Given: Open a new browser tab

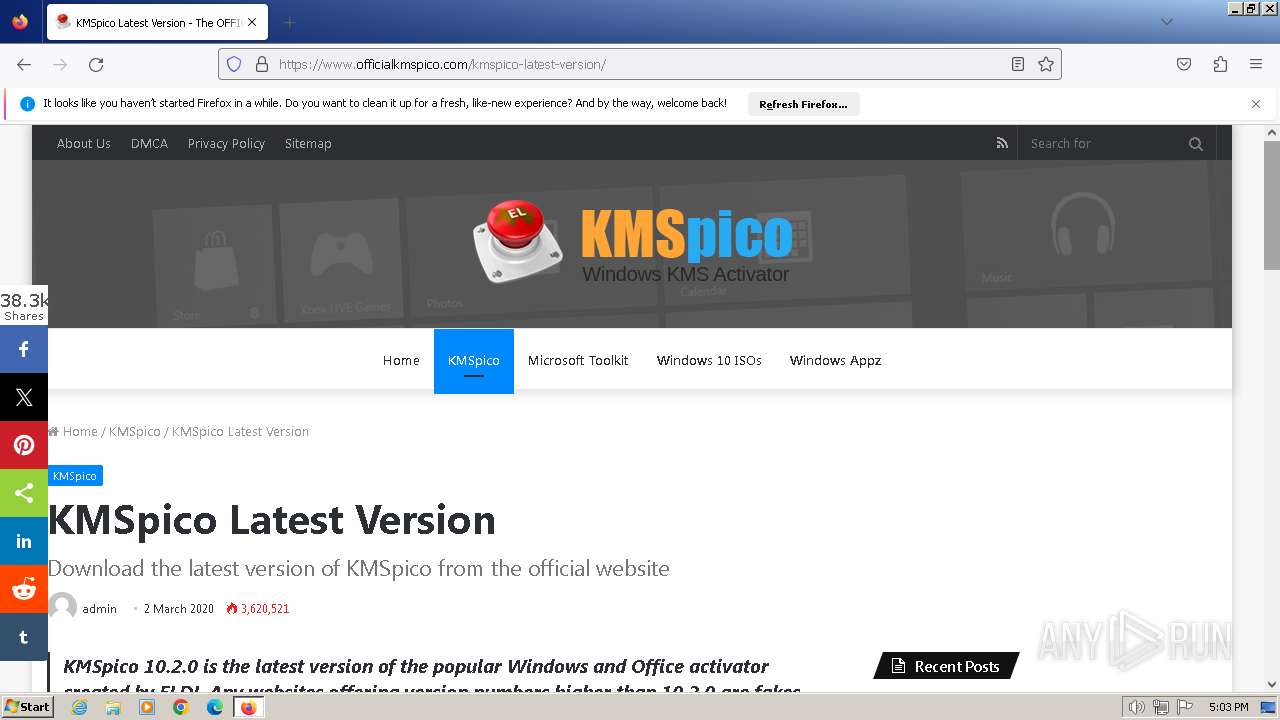Looking at the screenshot, I should point(289,22).
